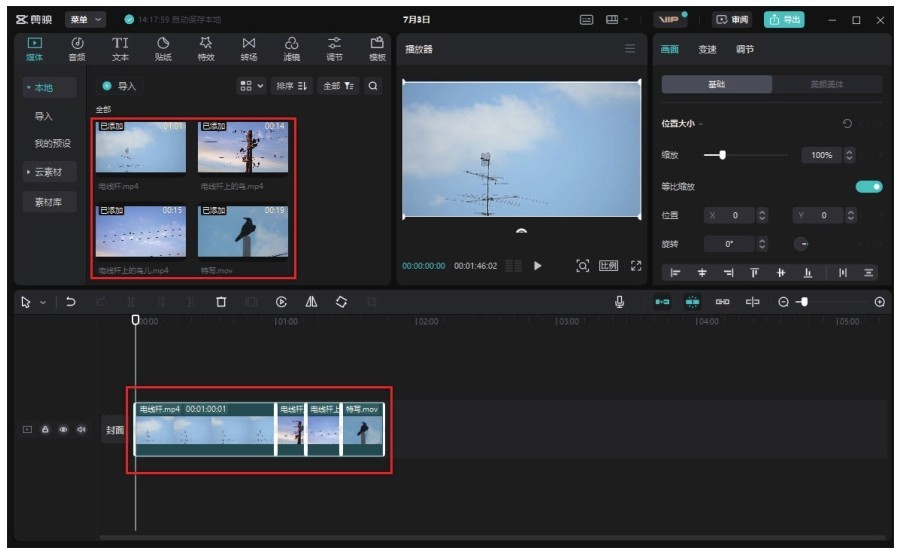Switch to the 文本 text tab
The image size is (900, 554).
click(120, 48)
